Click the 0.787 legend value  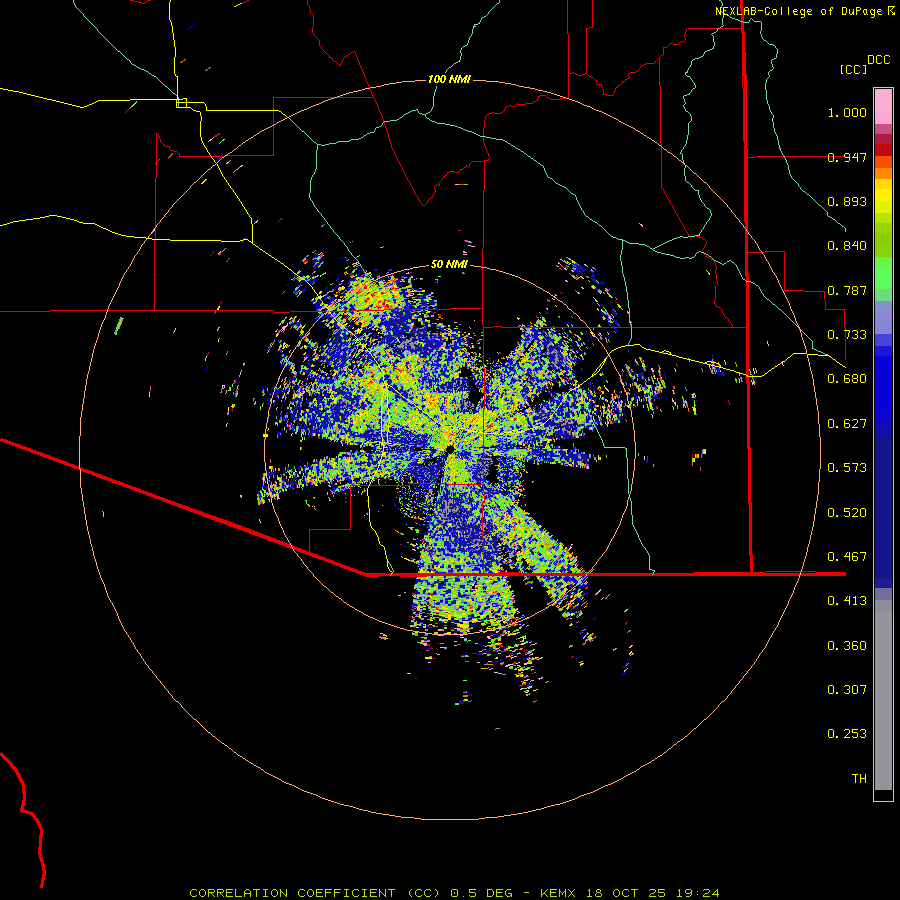[847, 290]
